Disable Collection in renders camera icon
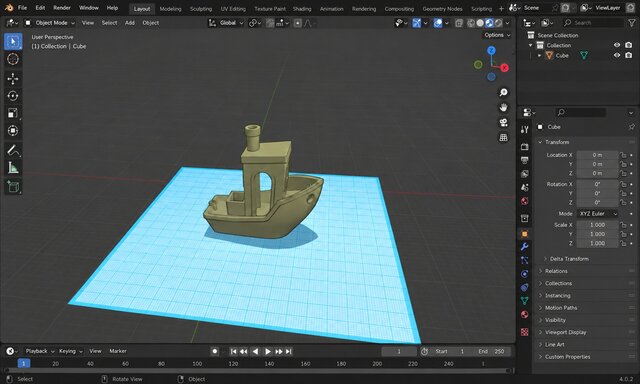This screenshot has height=384, width=640. [x=629, y=45]
